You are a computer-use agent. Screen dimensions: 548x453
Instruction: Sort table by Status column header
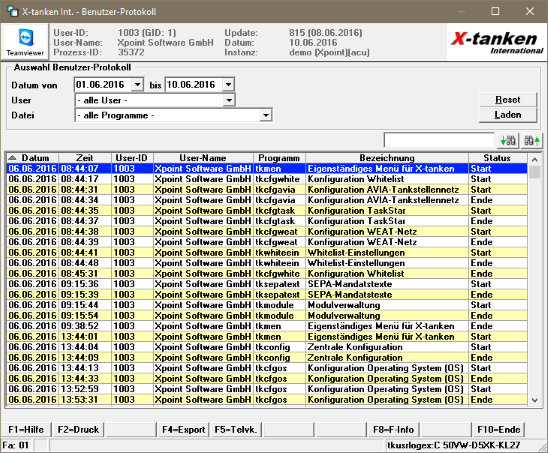coord(497,158)
